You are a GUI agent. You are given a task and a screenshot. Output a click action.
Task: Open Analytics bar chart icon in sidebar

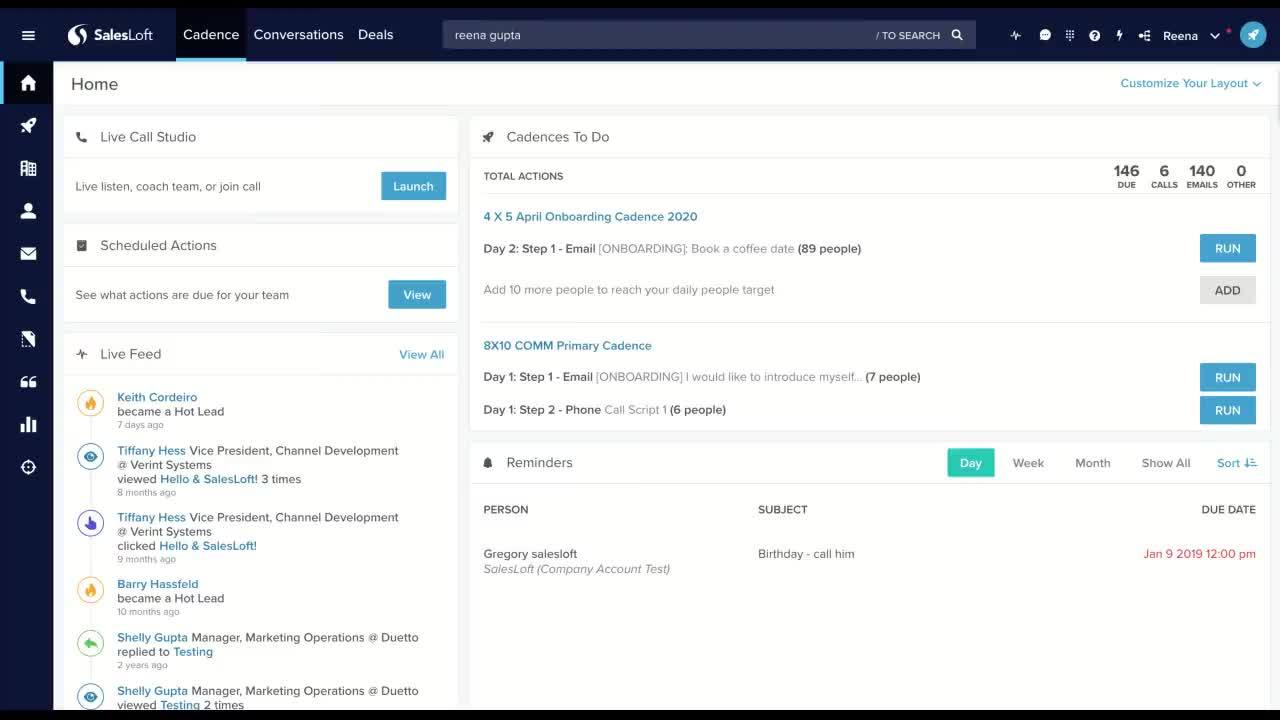point(28,424)
